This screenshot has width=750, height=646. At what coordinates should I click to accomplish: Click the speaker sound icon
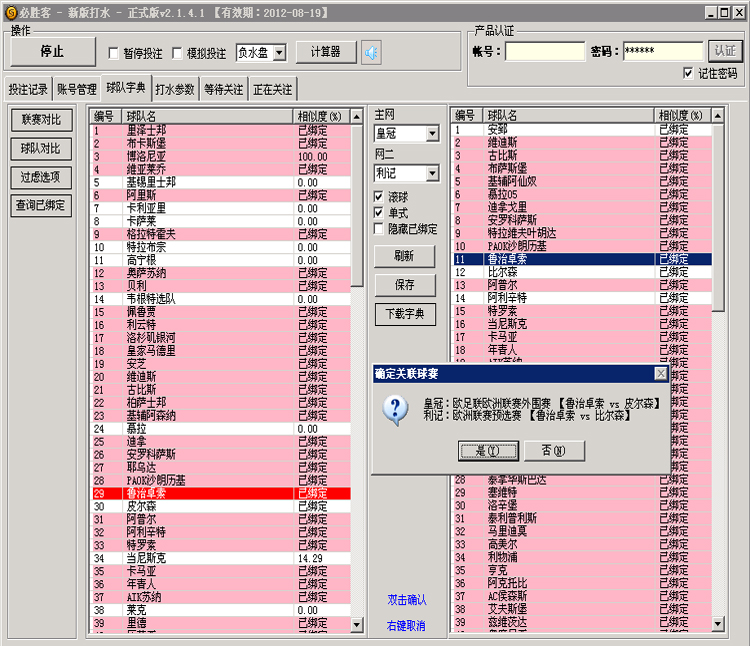372,52
